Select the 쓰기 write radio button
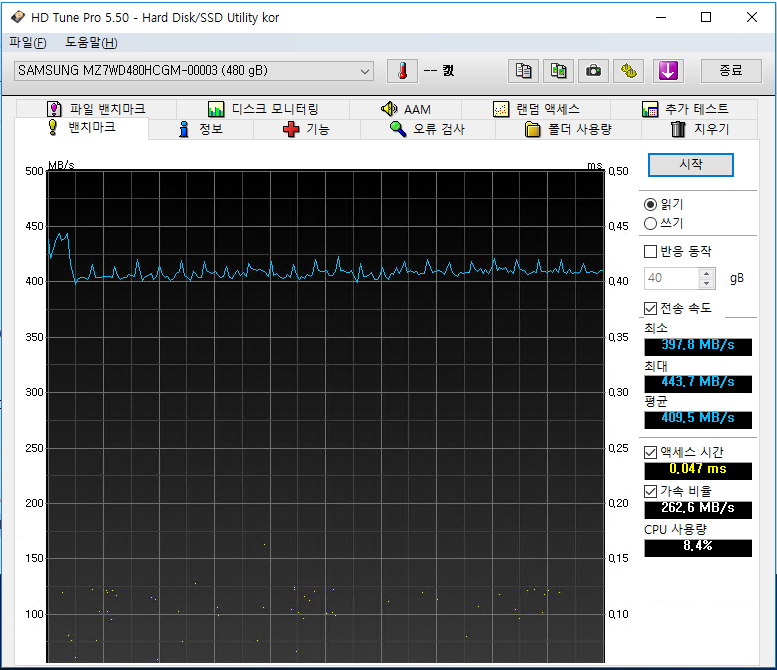Viewport: 777px width, 670px height. 650,223
